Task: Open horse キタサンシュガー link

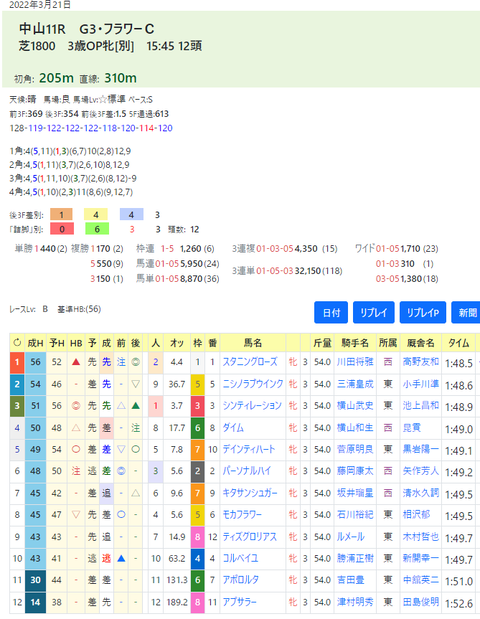Action: 250,493
